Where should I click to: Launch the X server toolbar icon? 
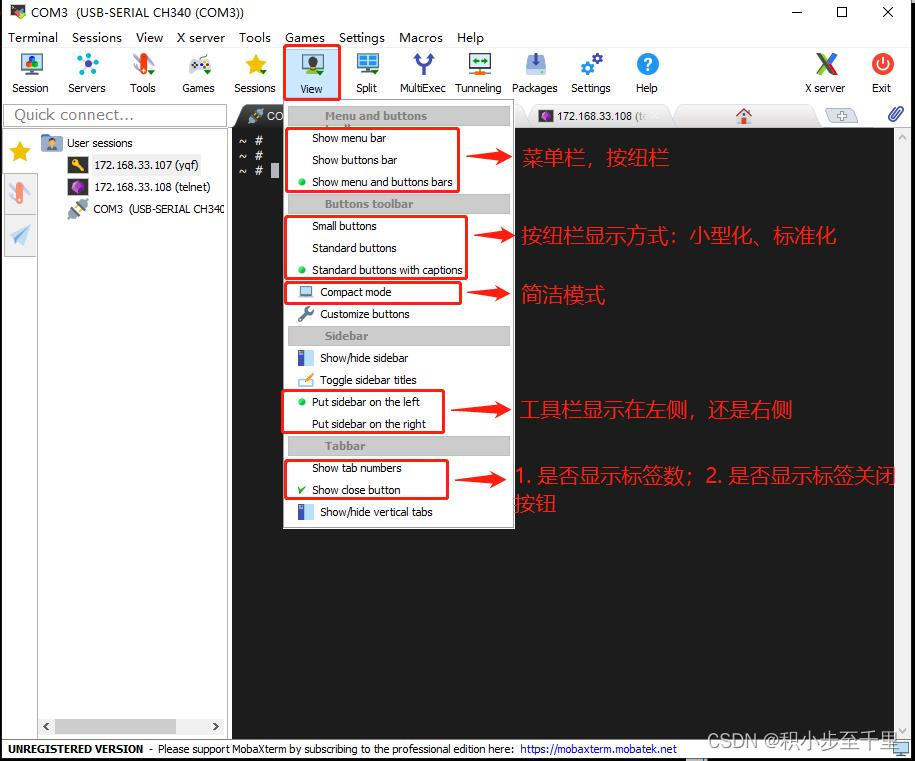pyautogui.click(x=825, y=73)
